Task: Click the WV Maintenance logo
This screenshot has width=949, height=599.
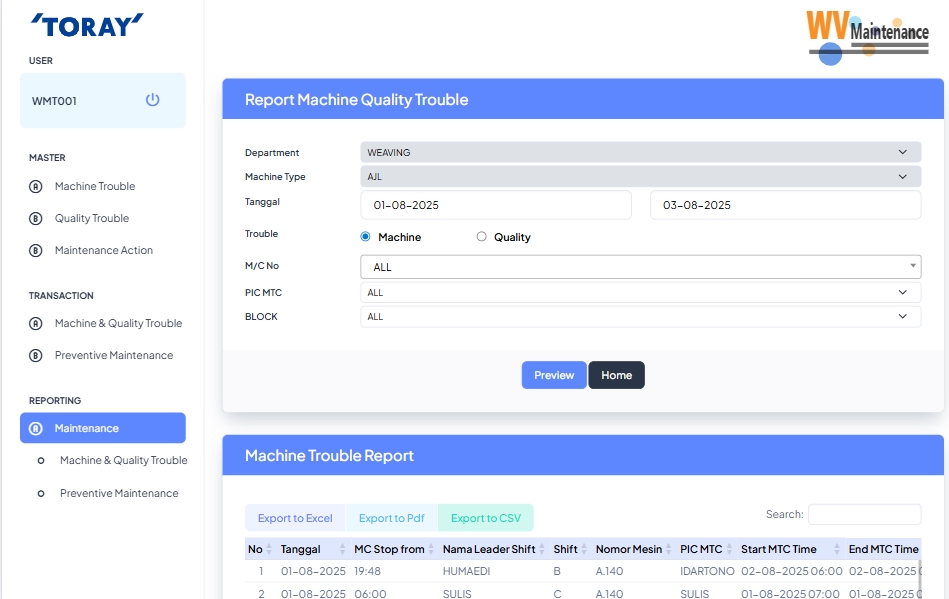Action: pos(867,35)
